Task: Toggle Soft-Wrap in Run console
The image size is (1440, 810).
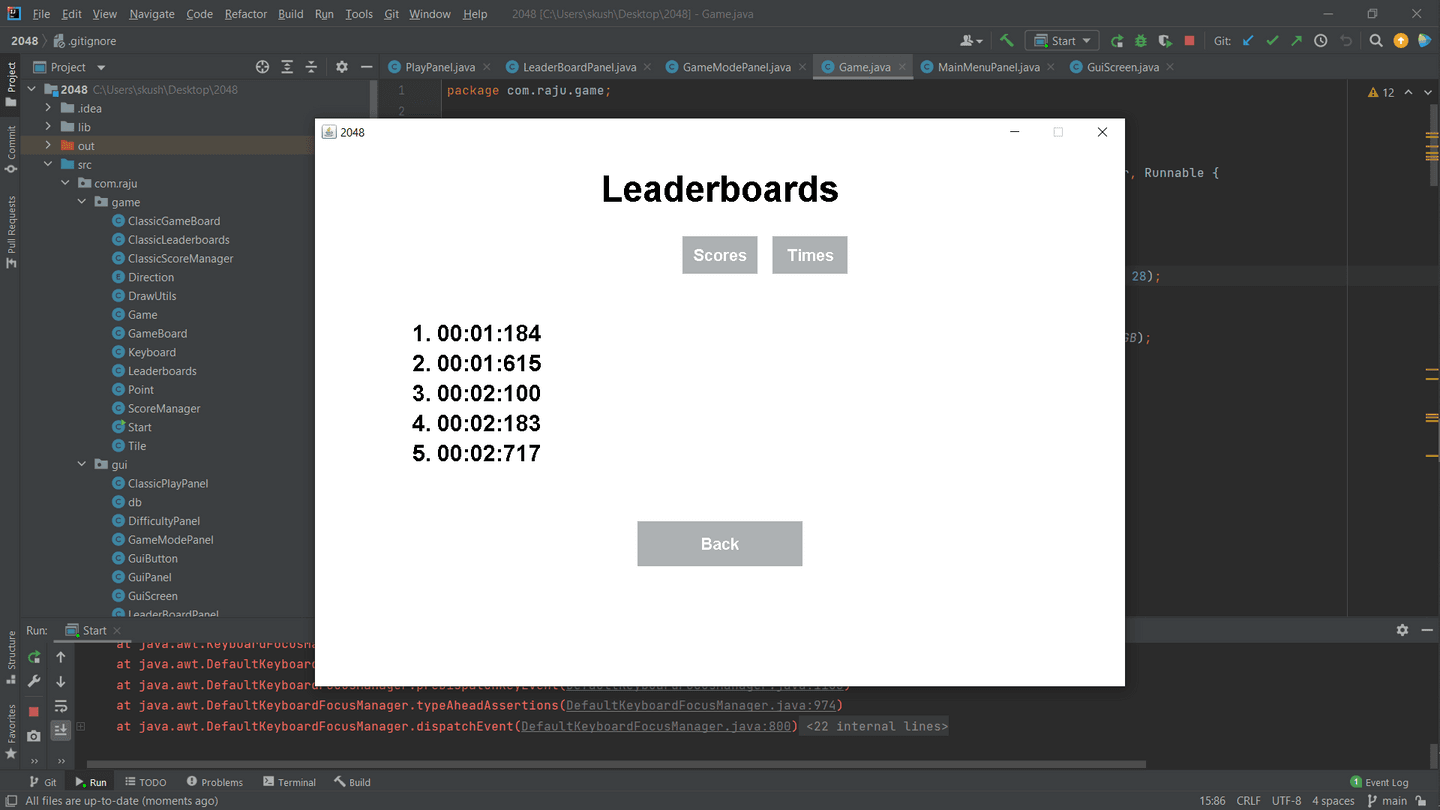Action: (61, 706)
